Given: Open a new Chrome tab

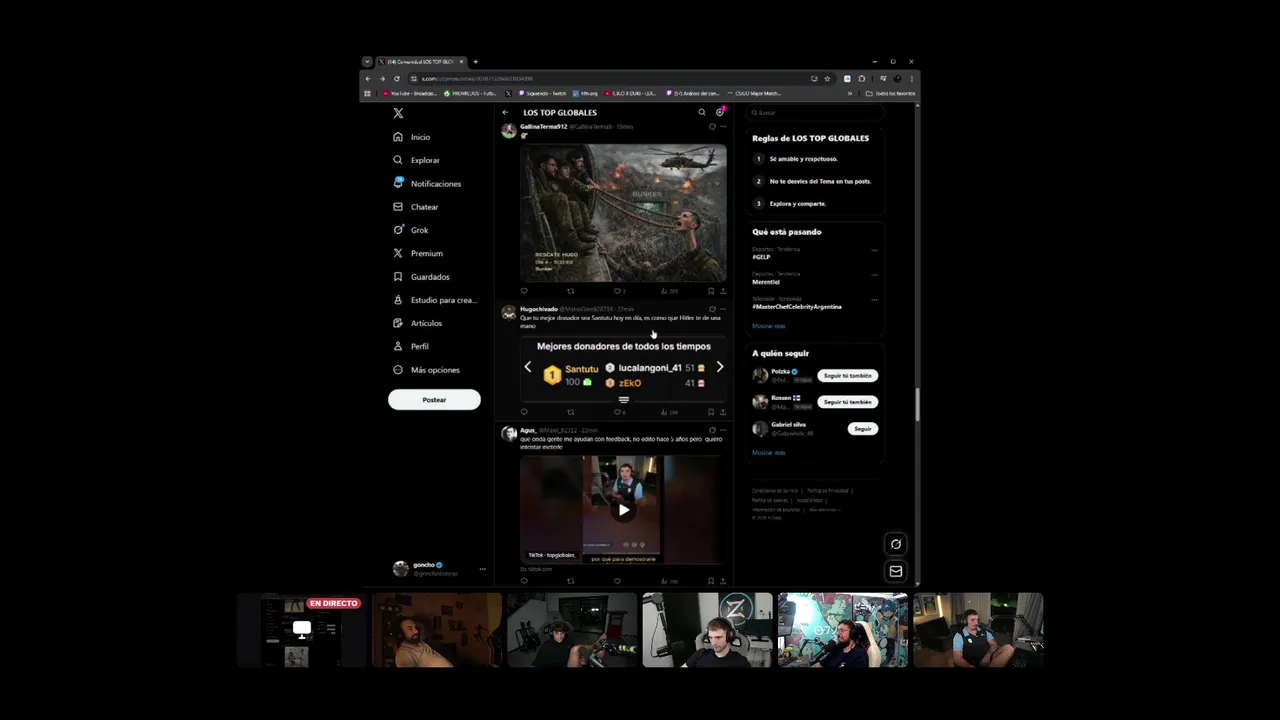Looking at the screenshot, I should 475,62.
